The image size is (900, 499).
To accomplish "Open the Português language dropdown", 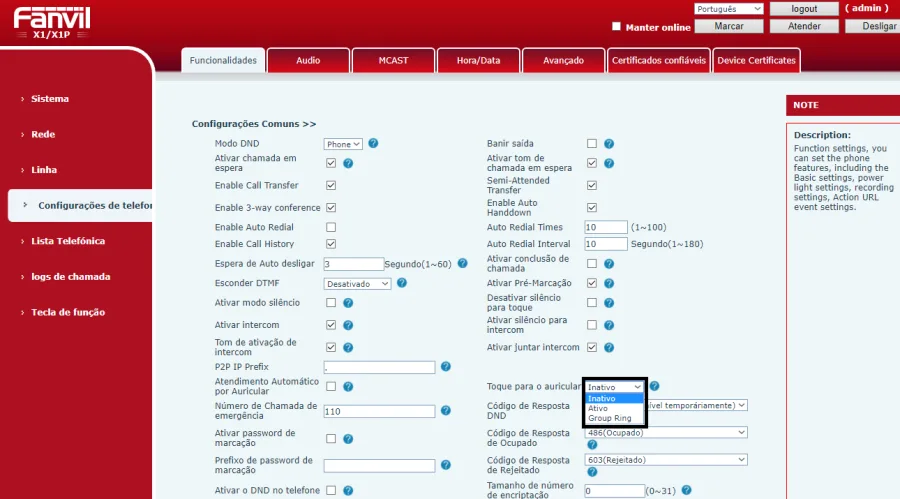I will point(728,9).
